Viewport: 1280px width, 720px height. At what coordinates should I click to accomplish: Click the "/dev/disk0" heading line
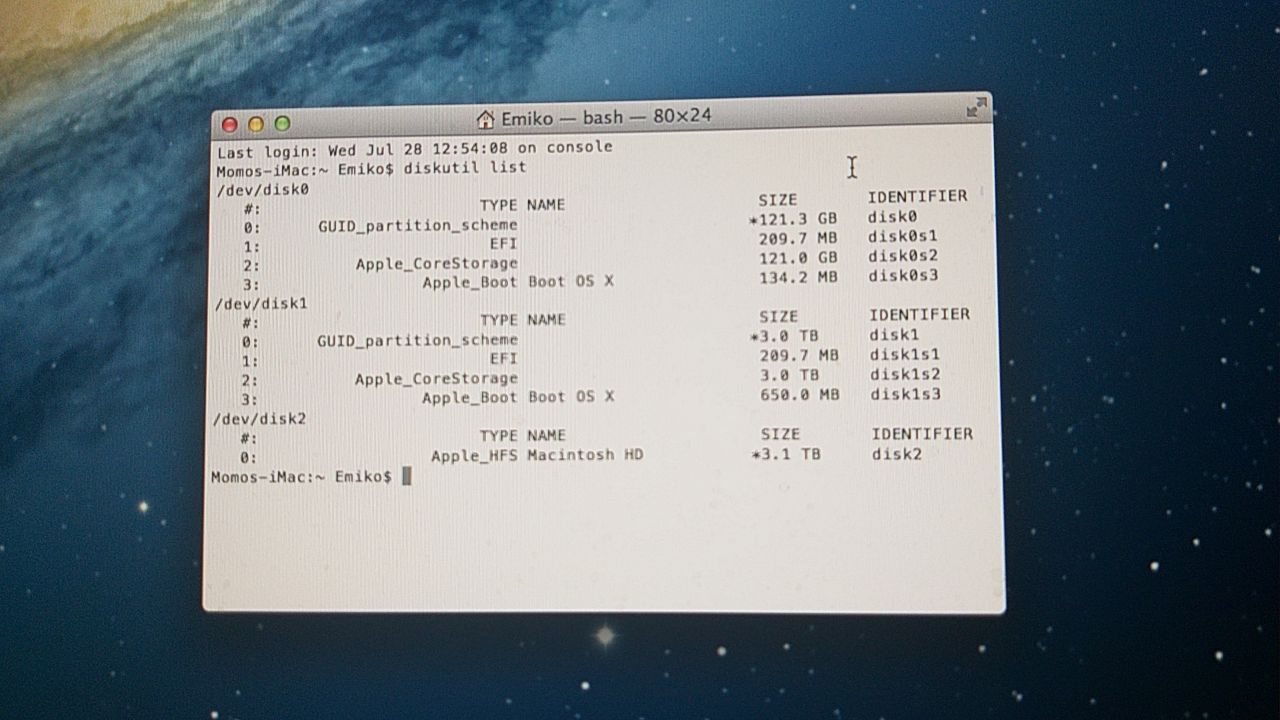pyautogui.click(x=263, y=188)
